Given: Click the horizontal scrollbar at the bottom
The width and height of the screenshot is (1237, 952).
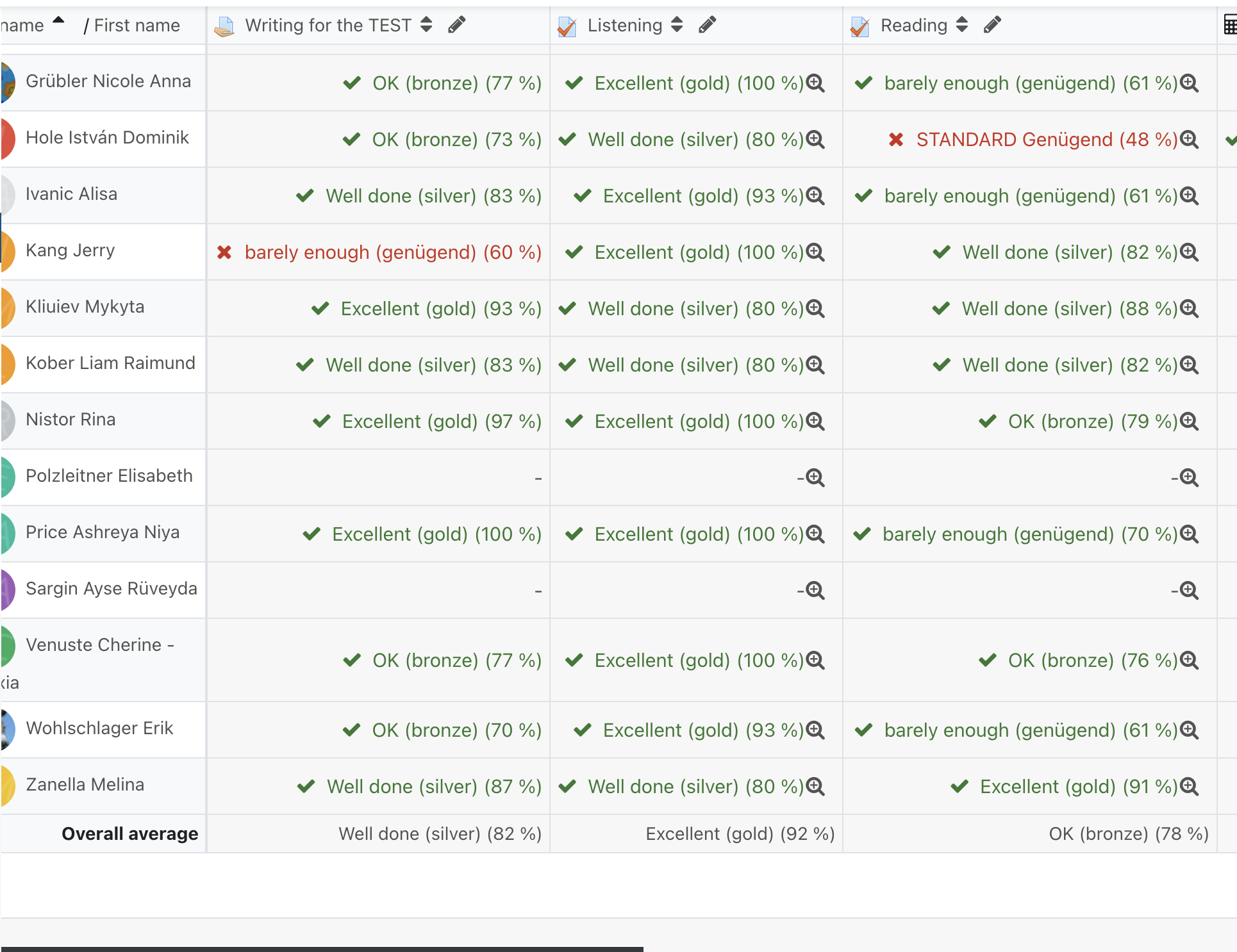Looking at the screenshot, I should coord(322,948).
